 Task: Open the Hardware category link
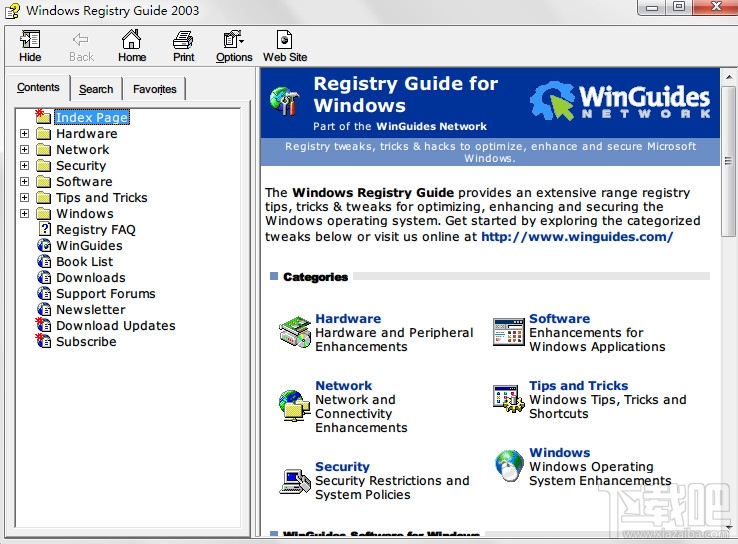(x=348, y=319)
